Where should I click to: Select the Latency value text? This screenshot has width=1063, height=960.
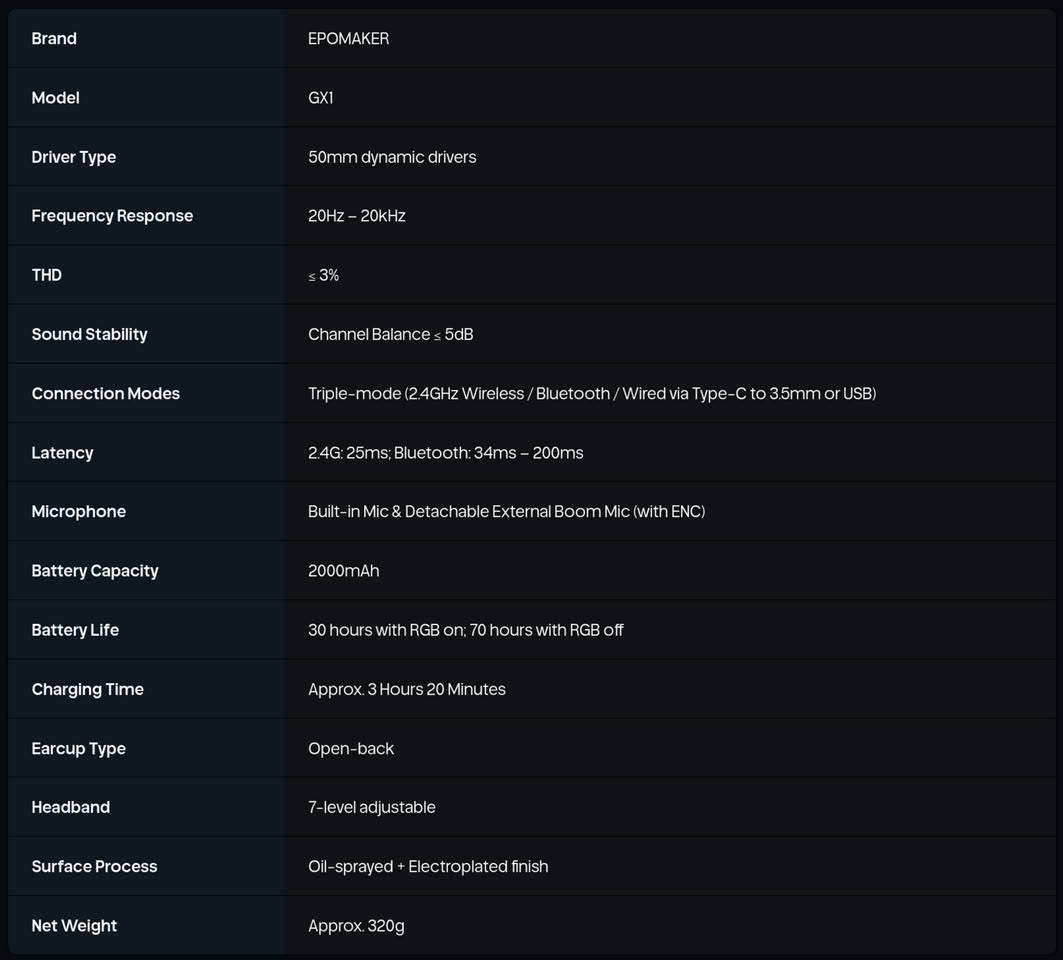[x=445, y=452]
